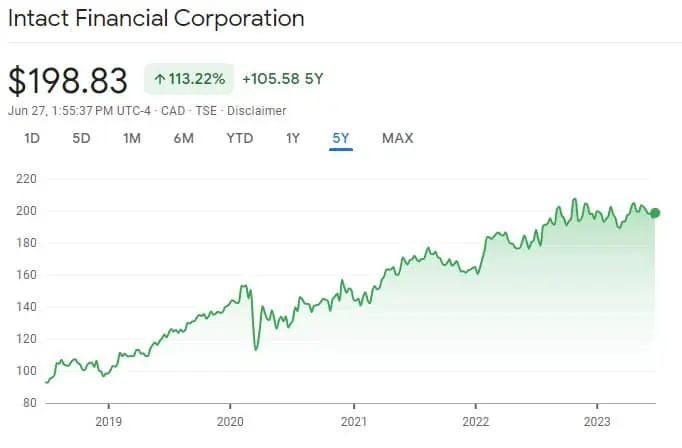The width and height of the screenshot is (682, 448).
Task: Click the green end-point dot on the chart
Action: tap(655, 212)
